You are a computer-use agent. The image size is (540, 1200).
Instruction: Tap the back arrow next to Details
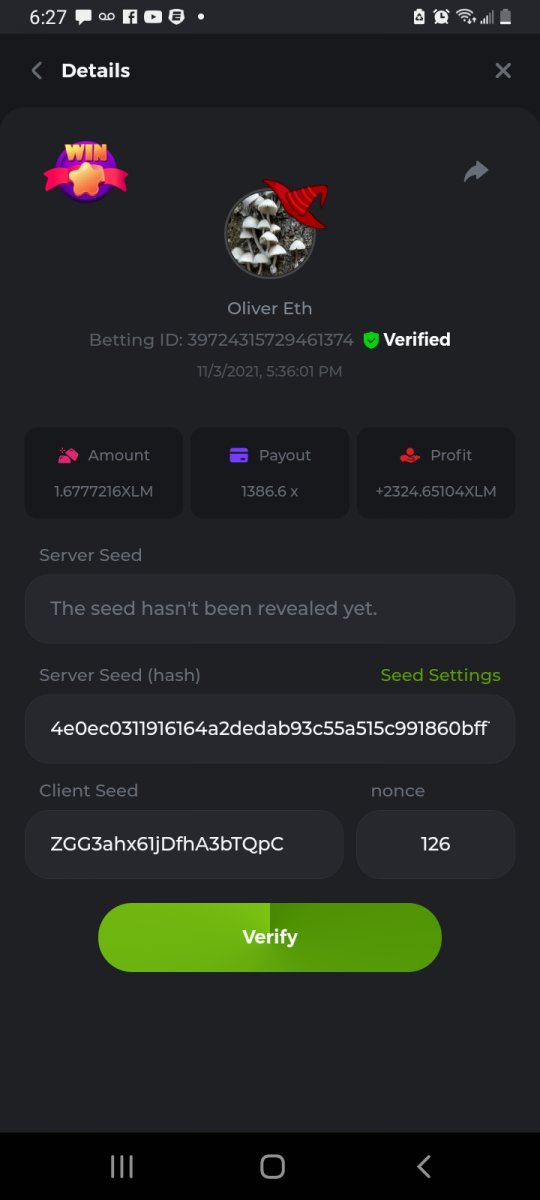[37, 70]
